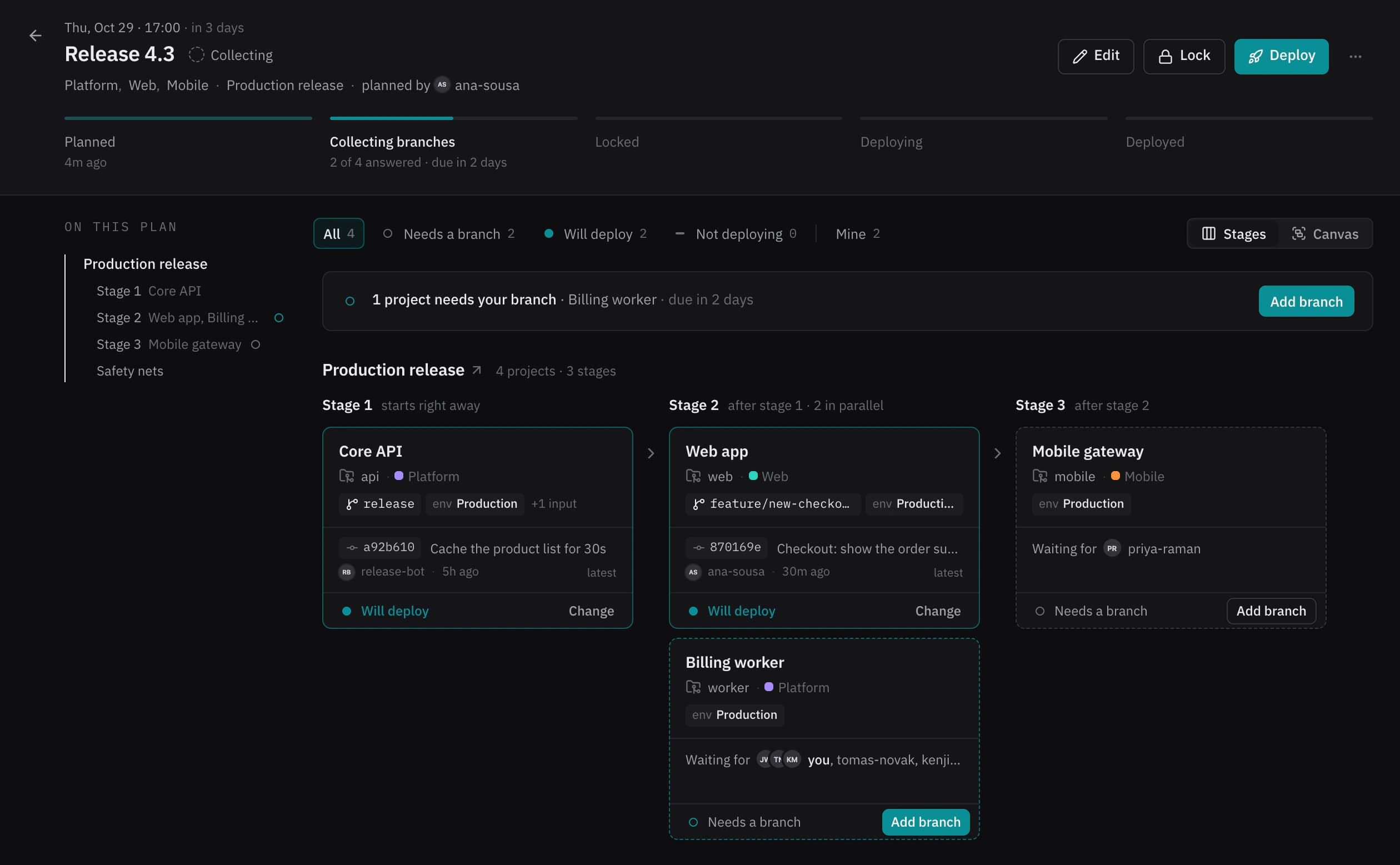Viewport: 1400px width, 865px height.
Task: Open the more options ellipsis menu
Action: point(1356,57)
